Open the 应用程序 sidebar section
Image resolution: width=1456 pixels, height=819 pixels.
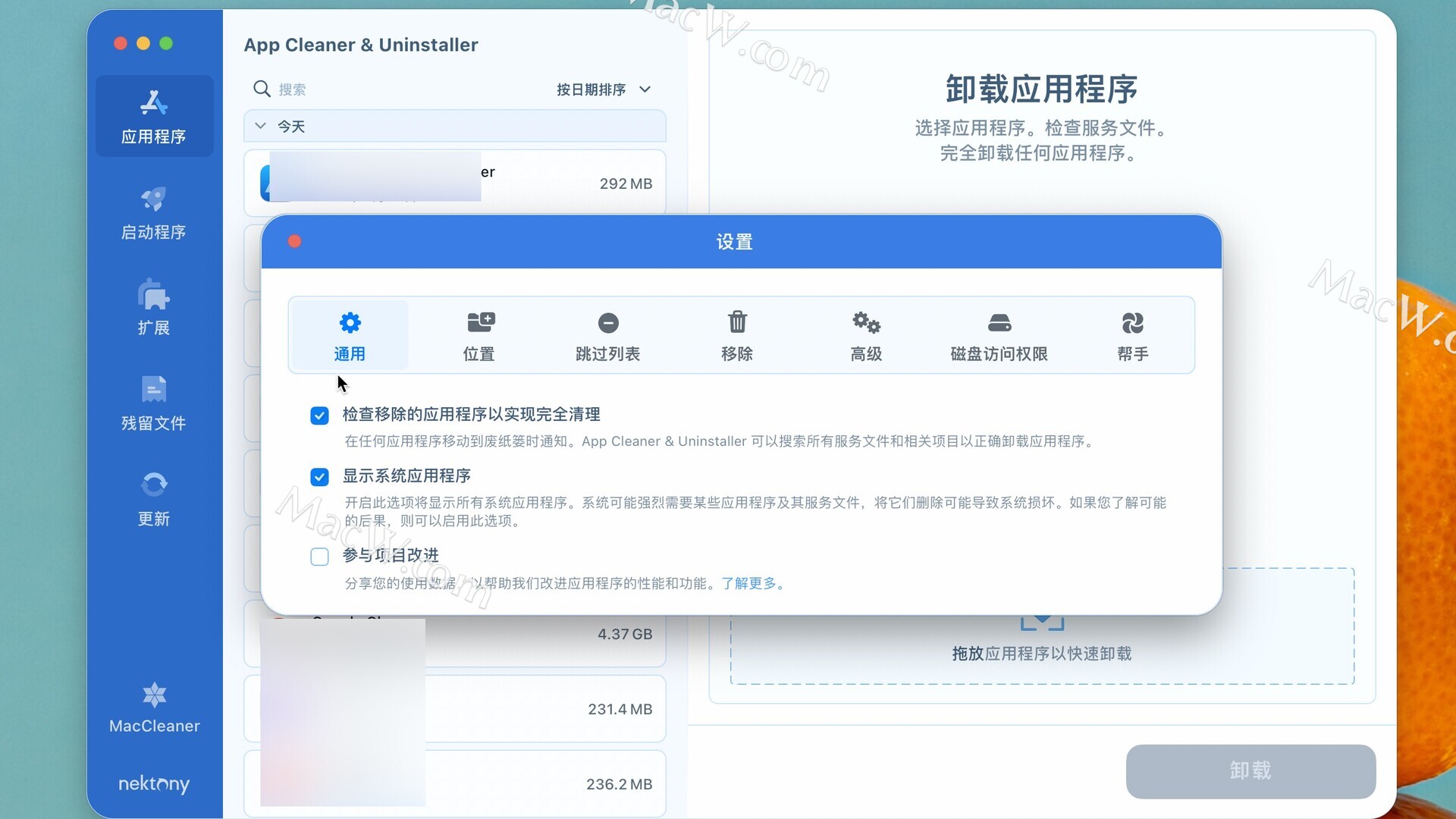154,116
